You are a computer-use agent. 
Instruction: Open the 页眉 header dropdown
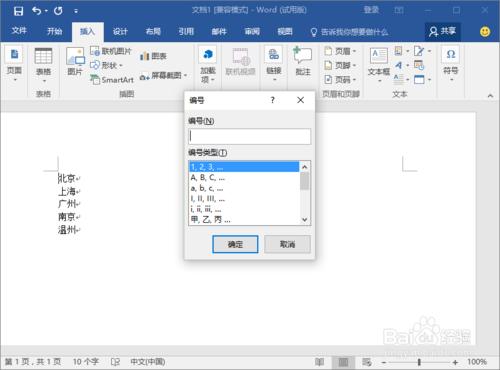coord(340,51)
